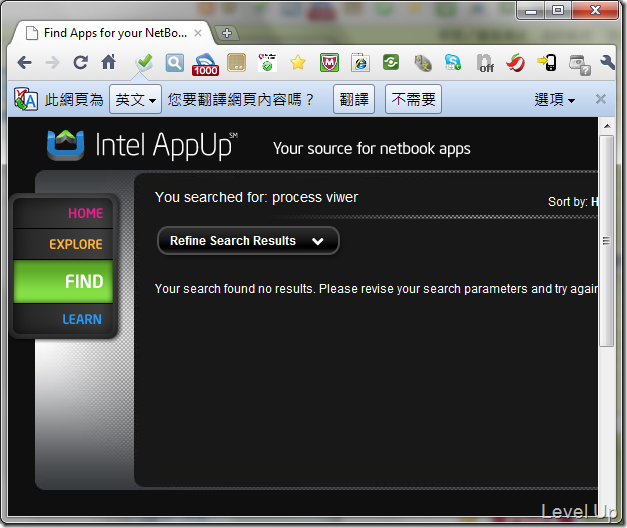Viewport: 627px width, 528px height.
Task: Open the wrench settings menu
Action: pos(607,62)
